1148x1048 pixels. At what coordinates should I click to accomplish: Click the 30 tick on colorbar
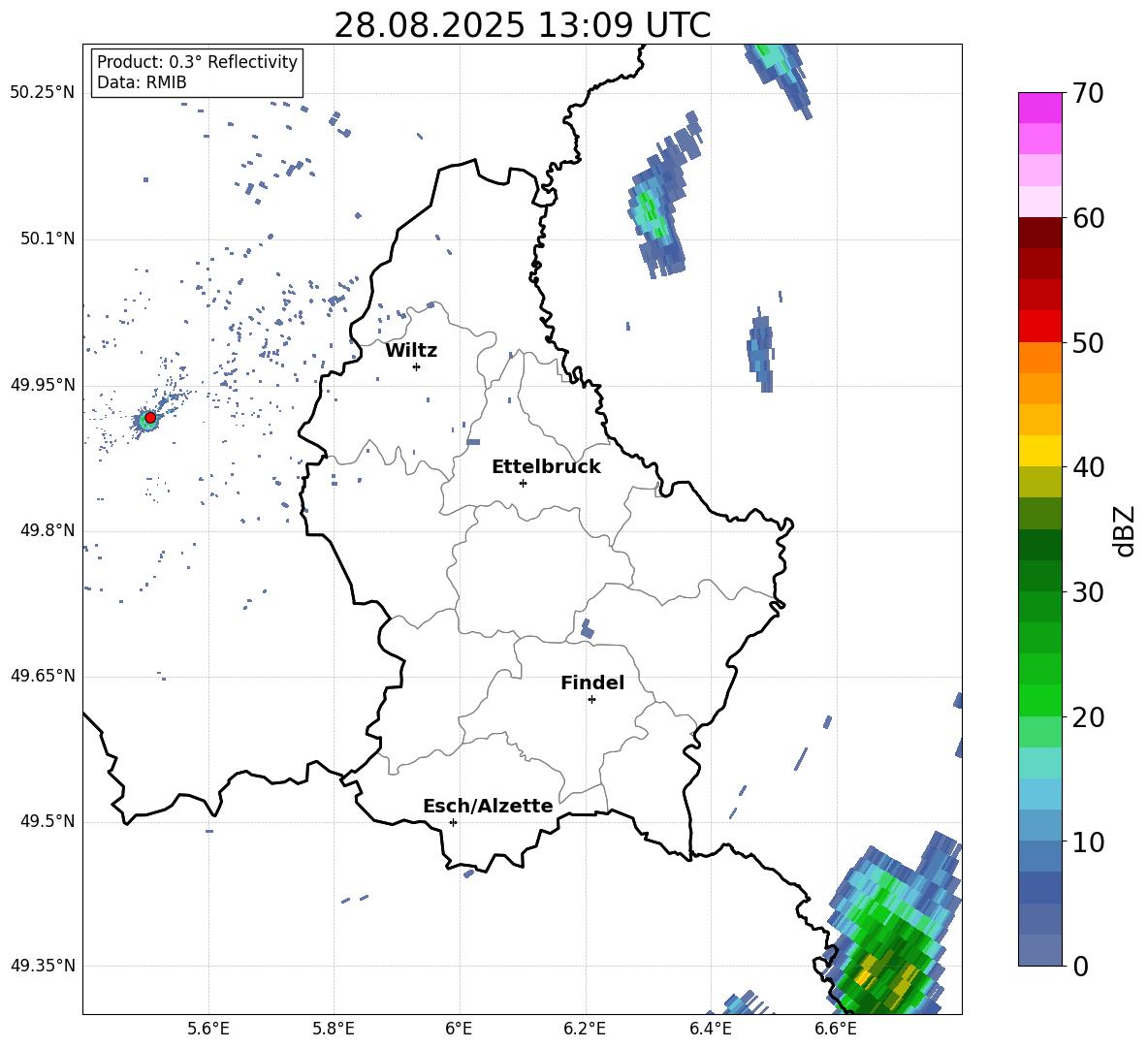(x=1088, y=592)
